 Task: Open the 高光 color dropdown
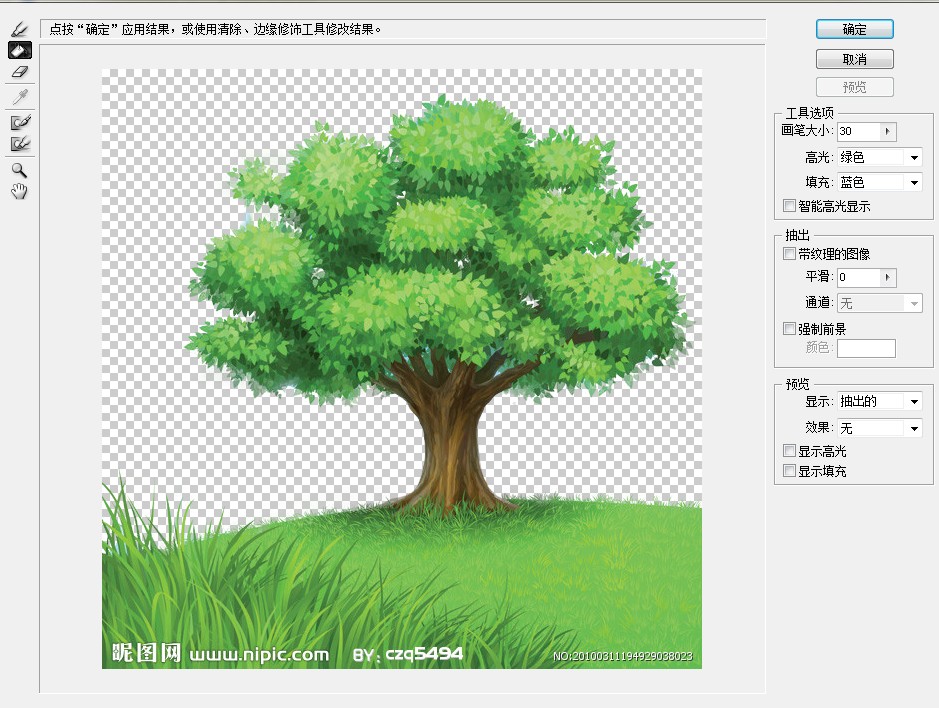(913, 158)
